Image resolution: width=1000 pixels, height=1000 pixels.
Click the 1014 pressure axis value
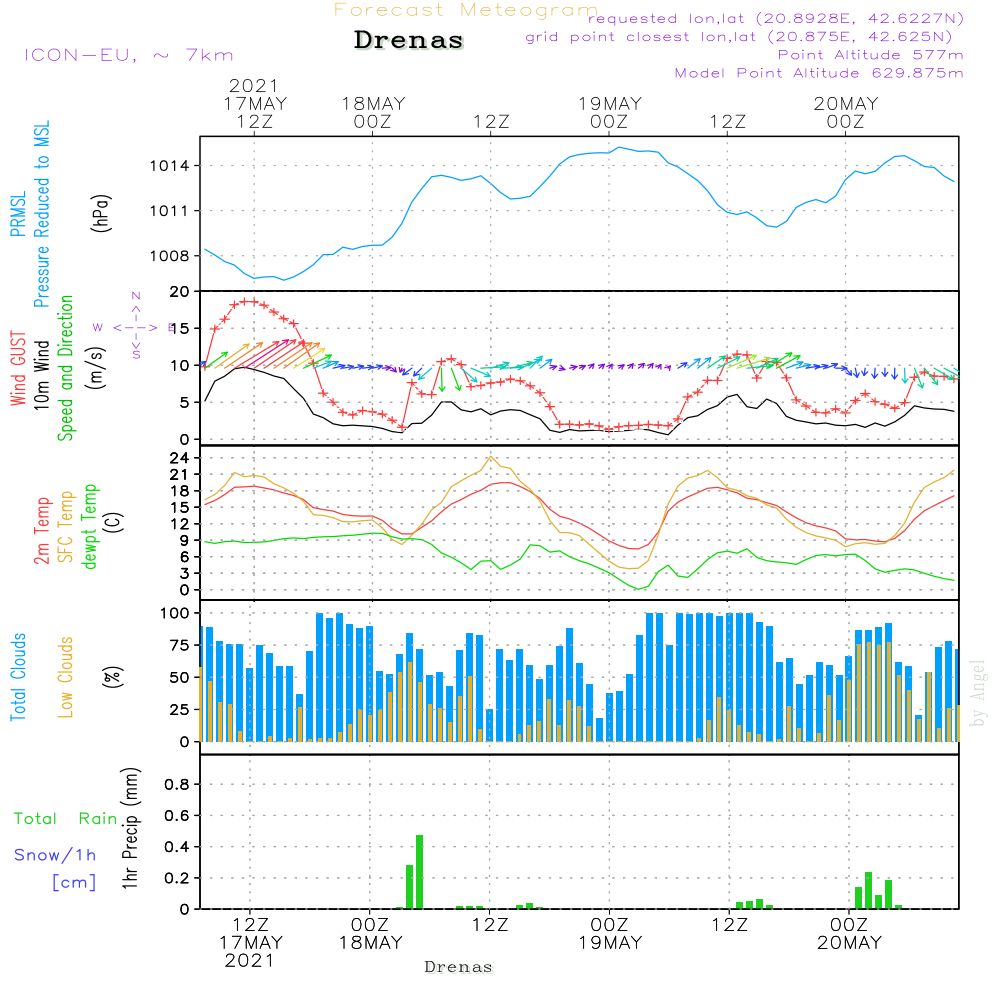169,166
